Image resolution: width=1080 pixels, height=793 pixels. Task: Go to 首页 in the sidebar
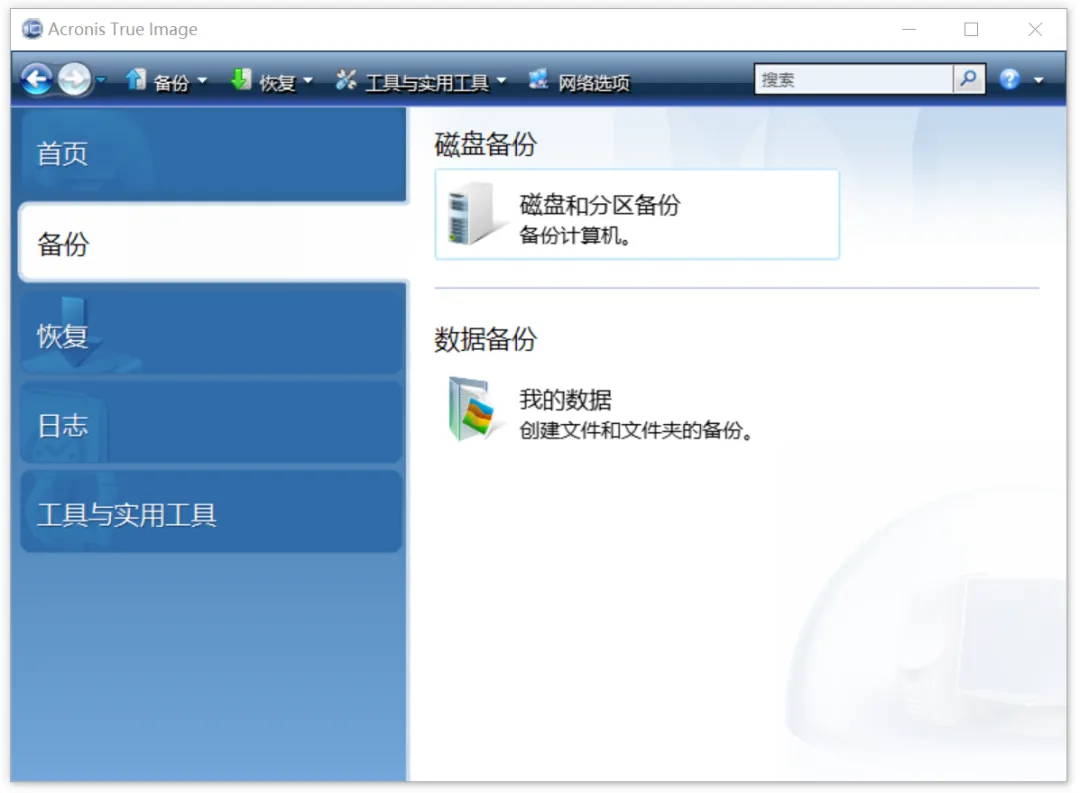212,154
